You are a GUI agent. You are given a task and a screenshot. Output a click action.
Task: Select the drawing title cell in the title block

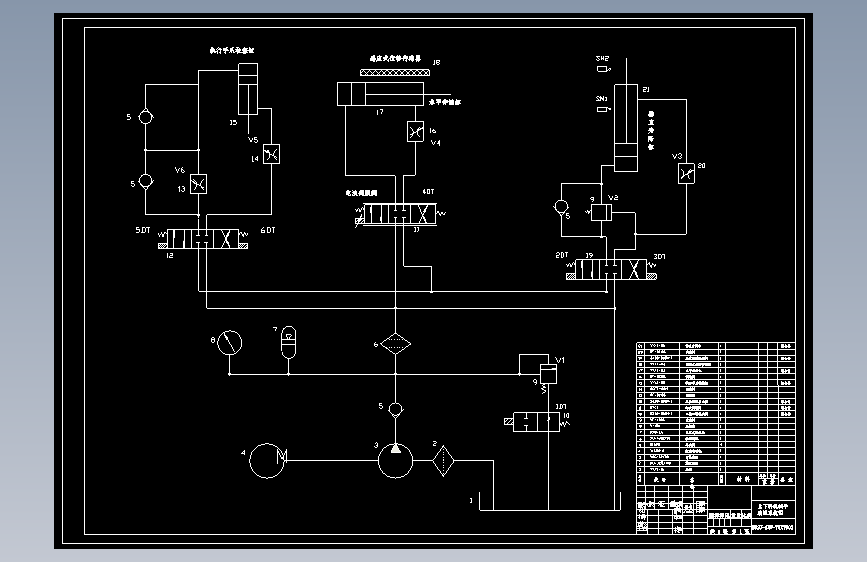point(776,509)
